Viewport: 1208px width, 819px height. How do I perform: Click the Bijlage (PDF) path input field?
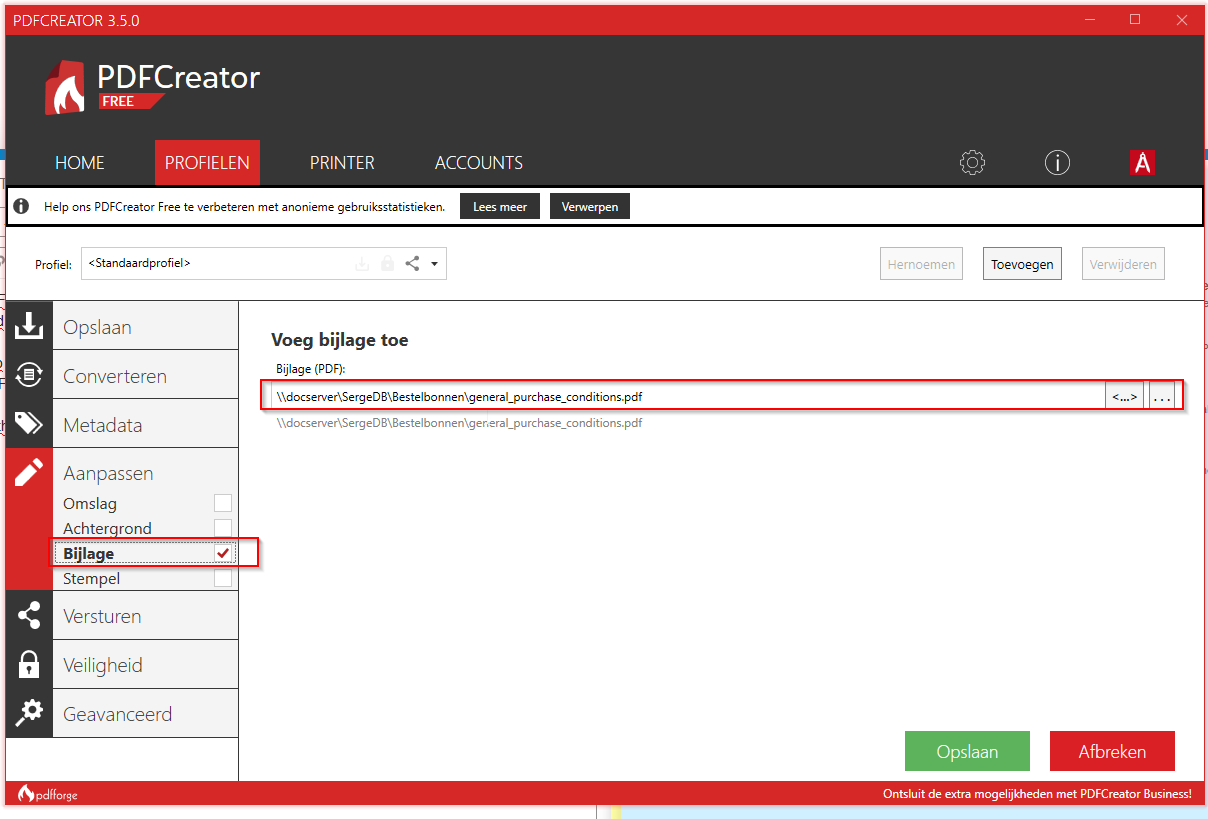click(686, 397)
